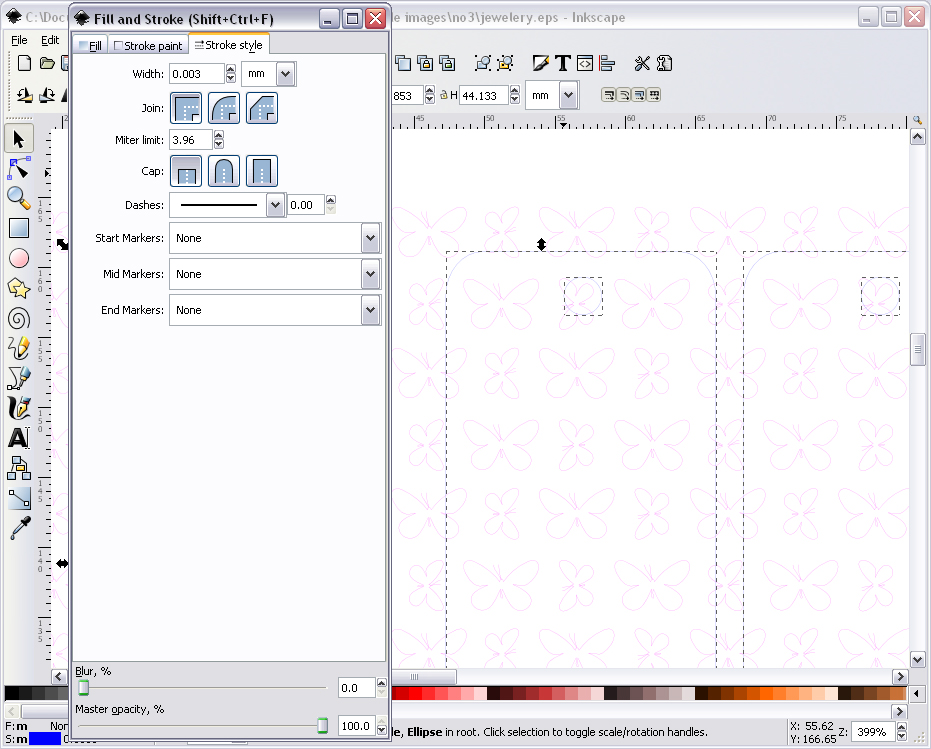This screenshot has height=749, width=931.
Task: Set Miter join style
Action: pos(186,108)
